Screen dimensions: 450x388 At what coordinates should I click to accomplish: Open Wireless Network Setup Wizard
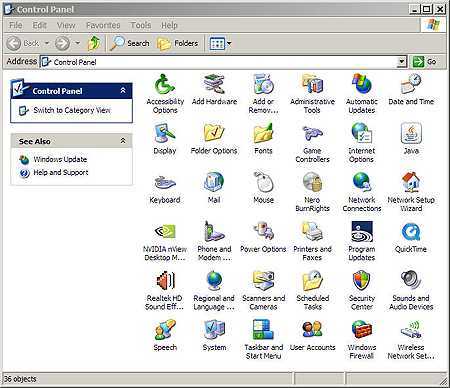pyautogui.click(x=411, y=339)
